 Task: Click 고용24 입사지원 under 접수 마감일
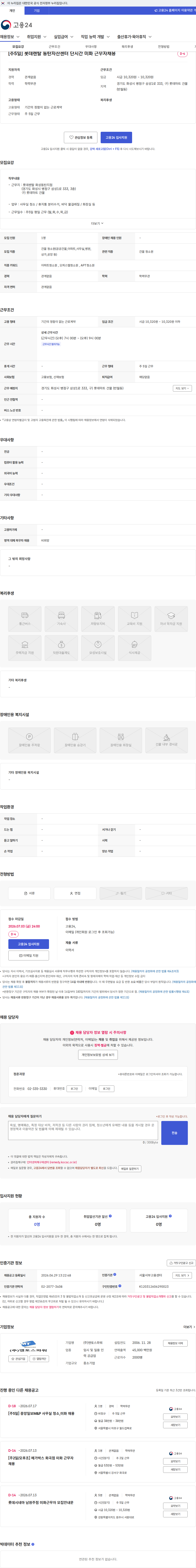[x=29, y=944]
